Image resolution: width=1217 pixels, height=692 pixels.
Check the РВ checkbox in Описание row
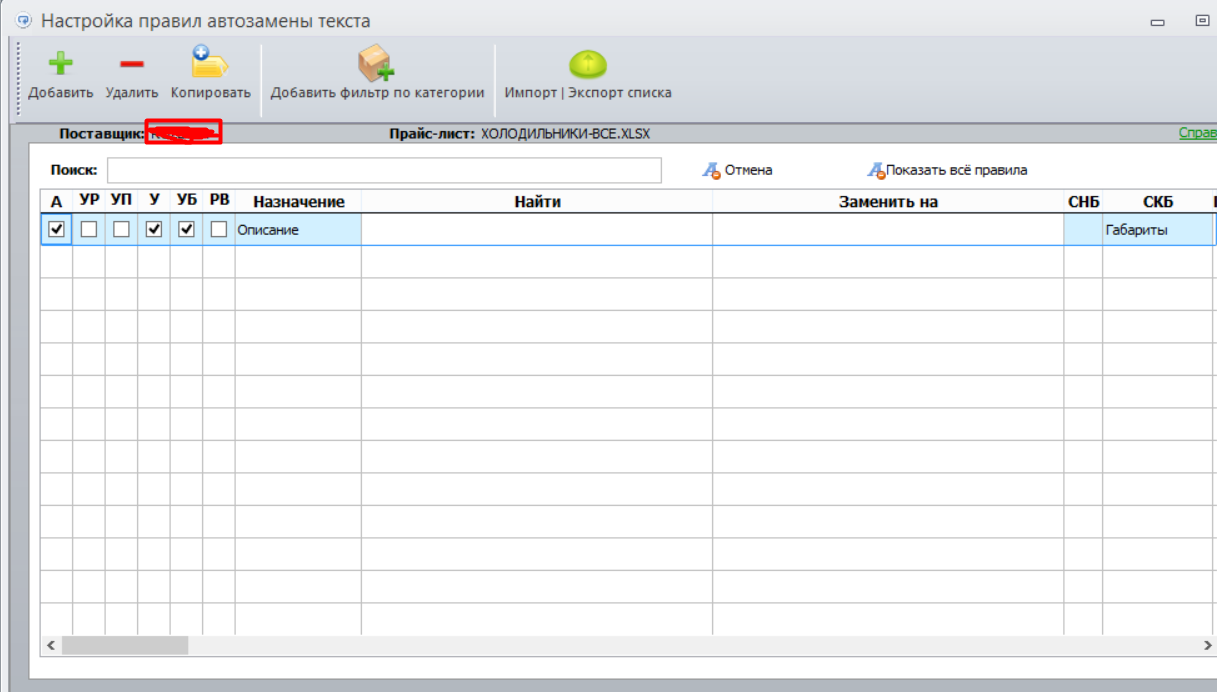point(218,229)
